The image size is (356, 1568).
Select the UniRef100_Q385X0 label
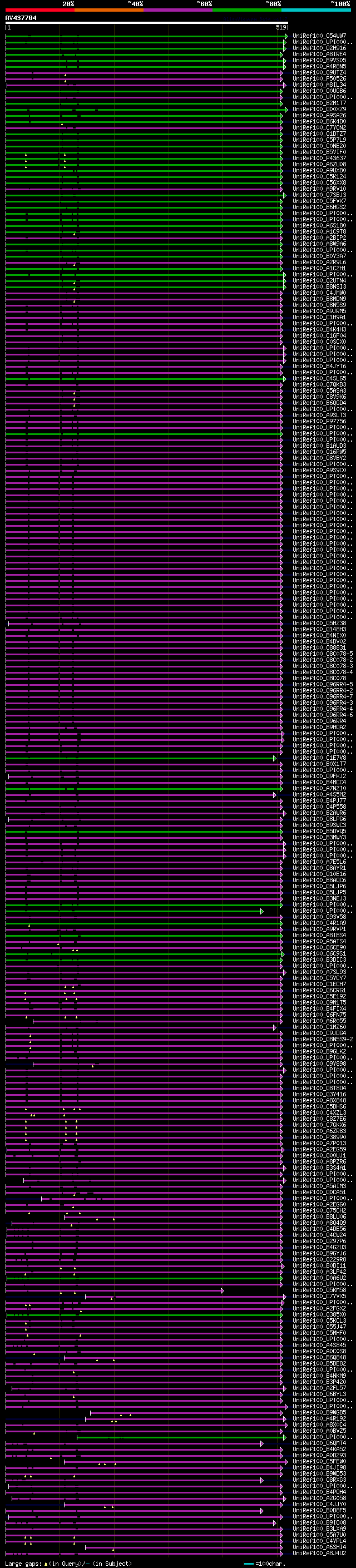click(x=319, y=1315)
